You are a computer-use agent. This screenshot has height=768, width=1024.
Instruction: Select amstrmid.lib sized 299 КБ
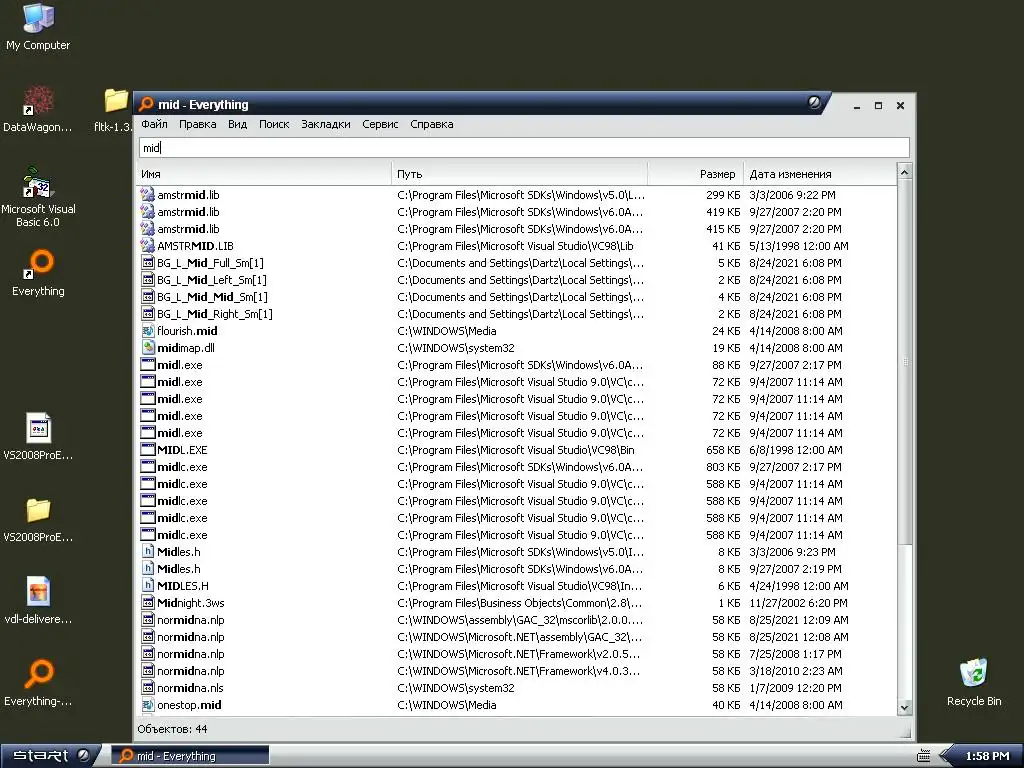(188, 195)
